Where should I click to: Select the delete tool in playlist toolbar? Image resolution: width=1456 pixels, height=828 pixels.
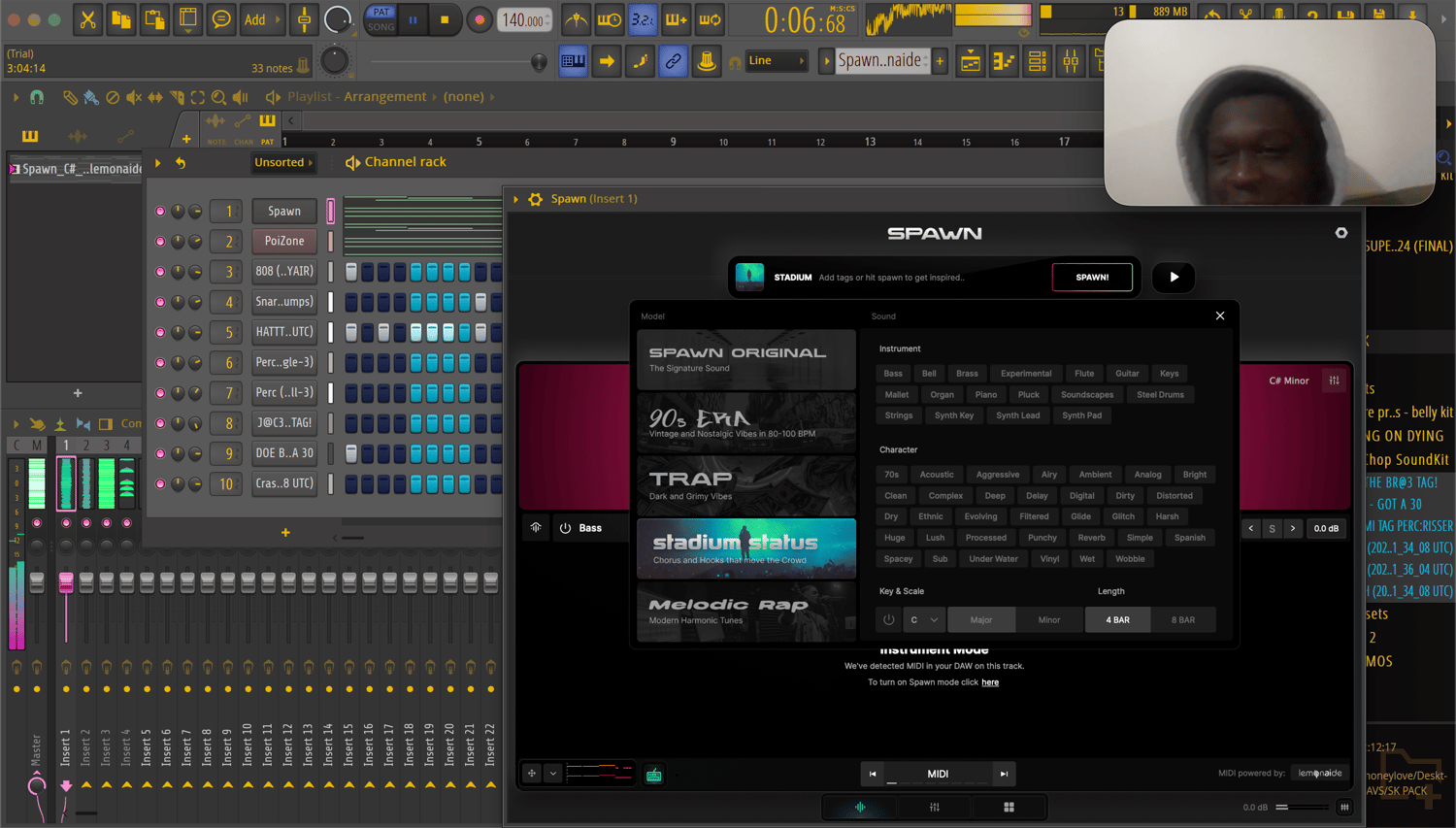[x=113, y=97]
